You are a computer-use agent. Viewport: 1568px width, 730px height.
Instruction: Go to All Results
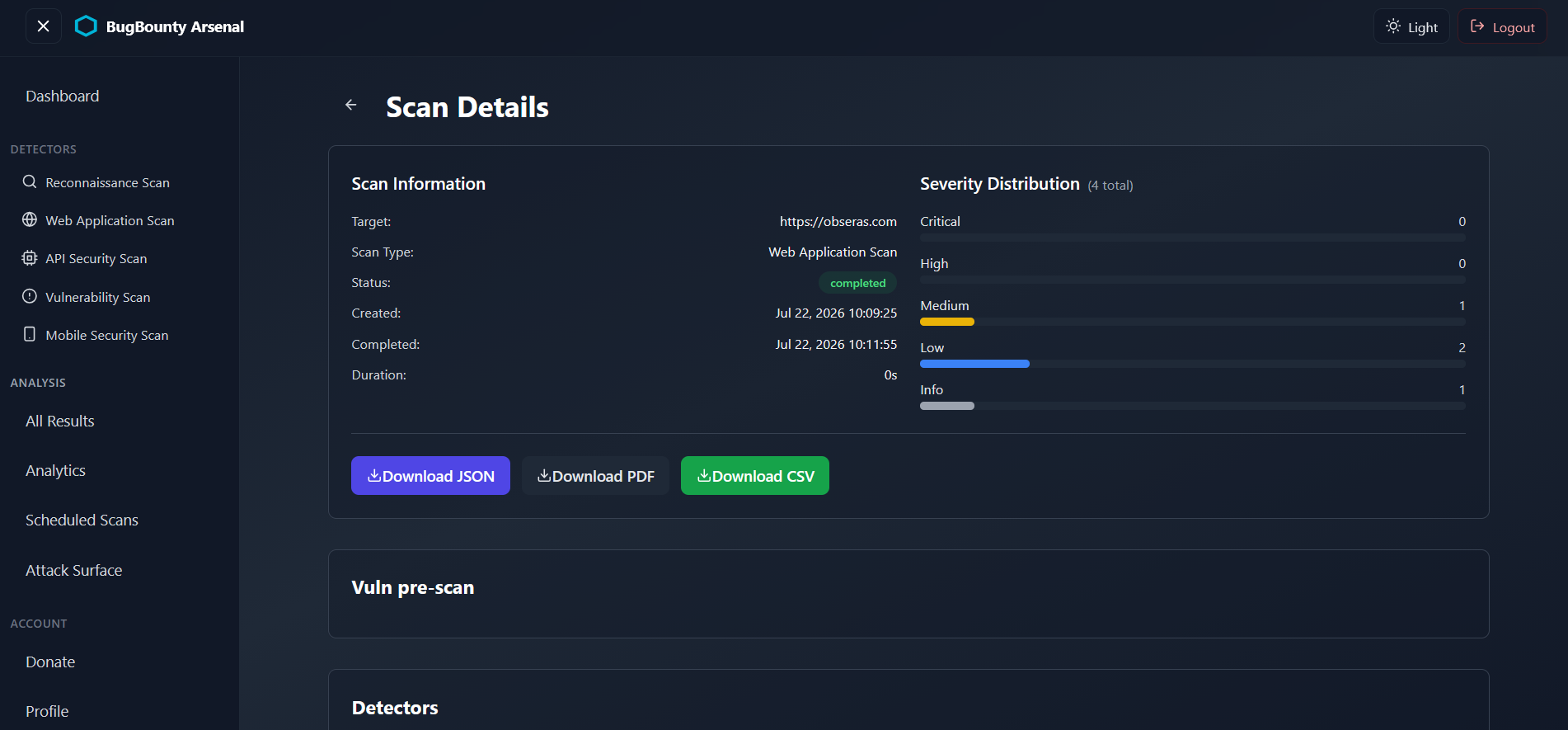pyautogui.click(x=60, y=422)
